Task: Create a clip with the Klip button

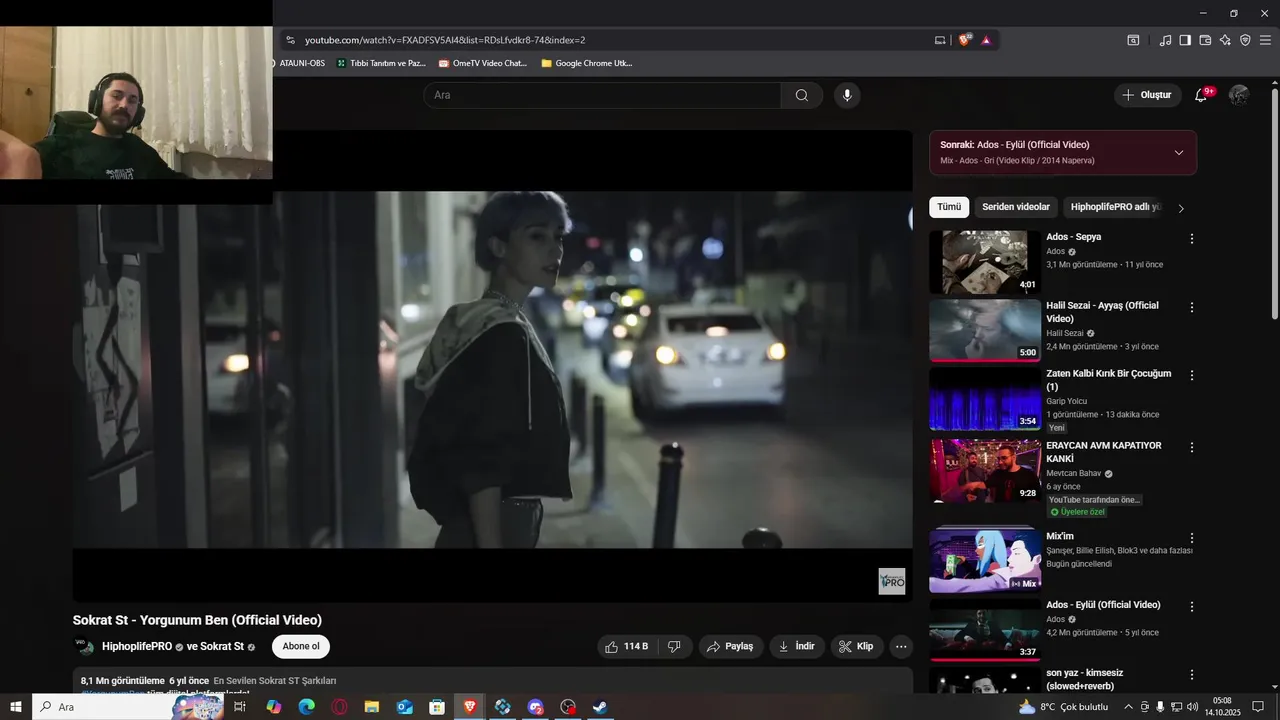Action: point(856,647)
